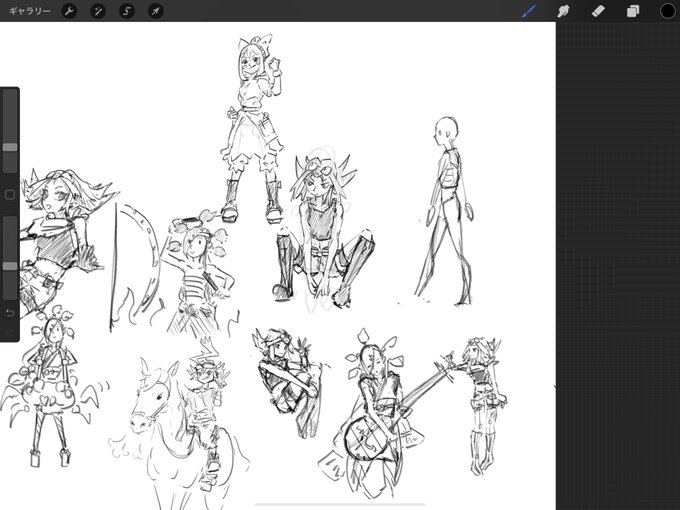Open the black color picker
The image size is (680, 510).
coord(667,11)
